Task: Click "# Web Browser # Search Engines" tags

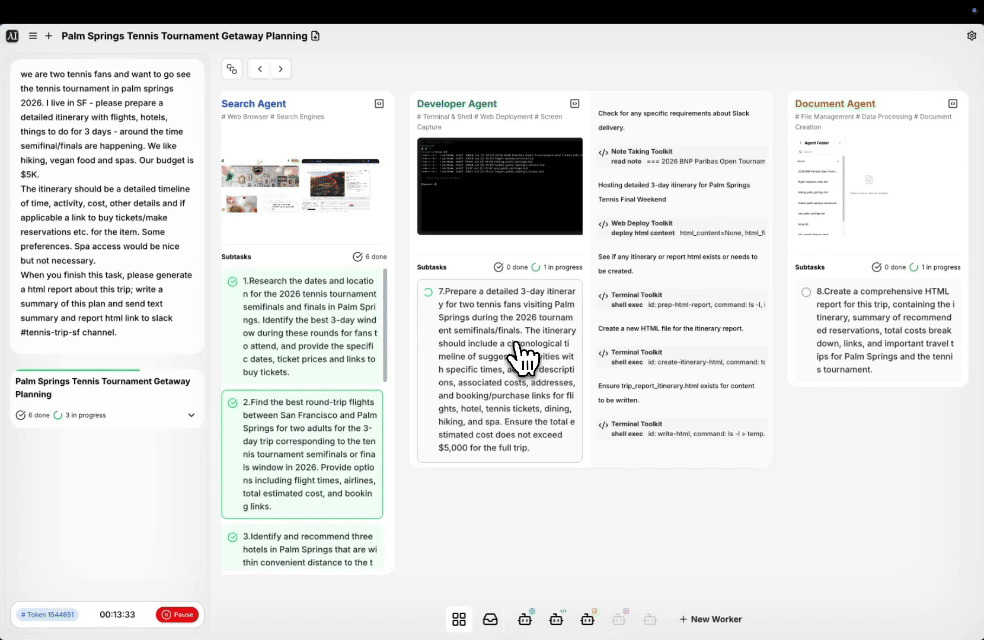Action: coord(272,117)
